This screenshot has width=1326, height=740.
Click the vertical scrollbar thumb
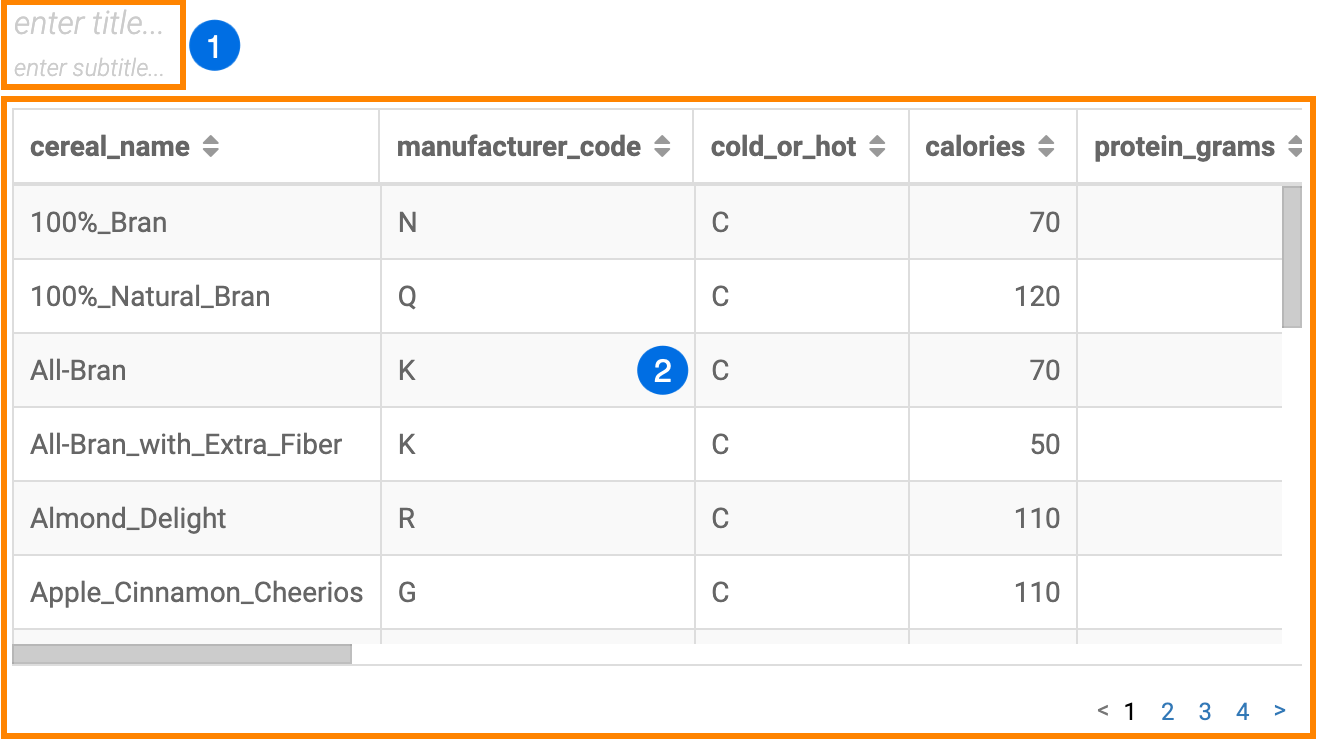(1292, 257)
